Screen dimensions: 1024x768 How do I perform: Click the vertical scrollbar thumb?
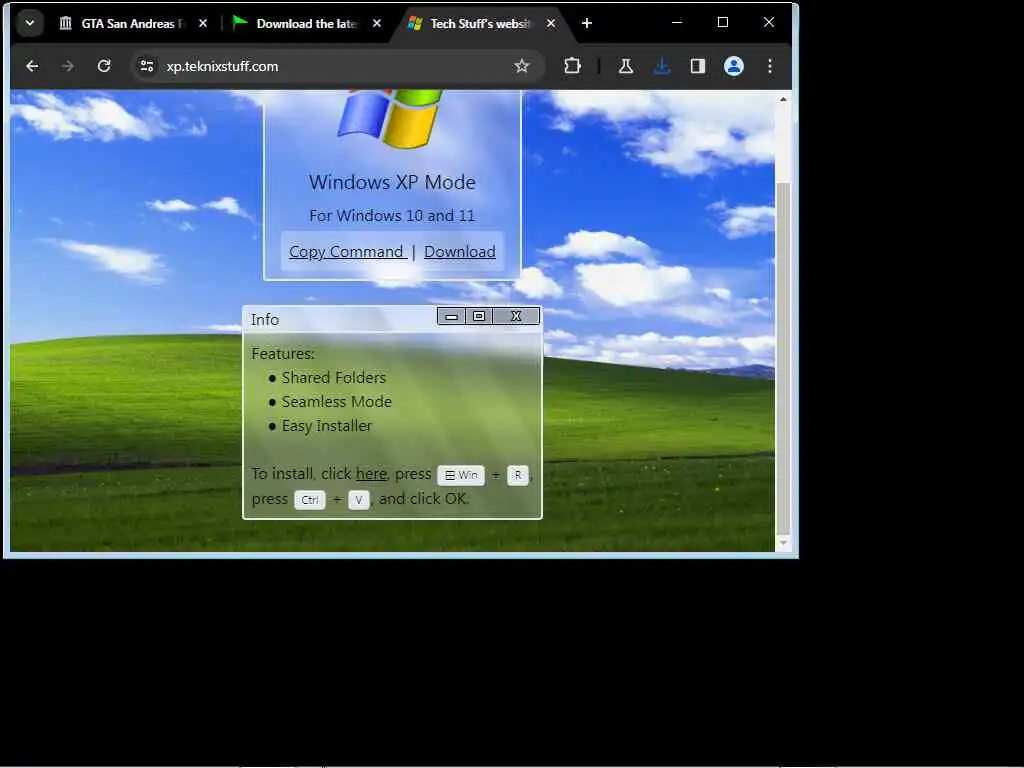click(x=783, y=357)
